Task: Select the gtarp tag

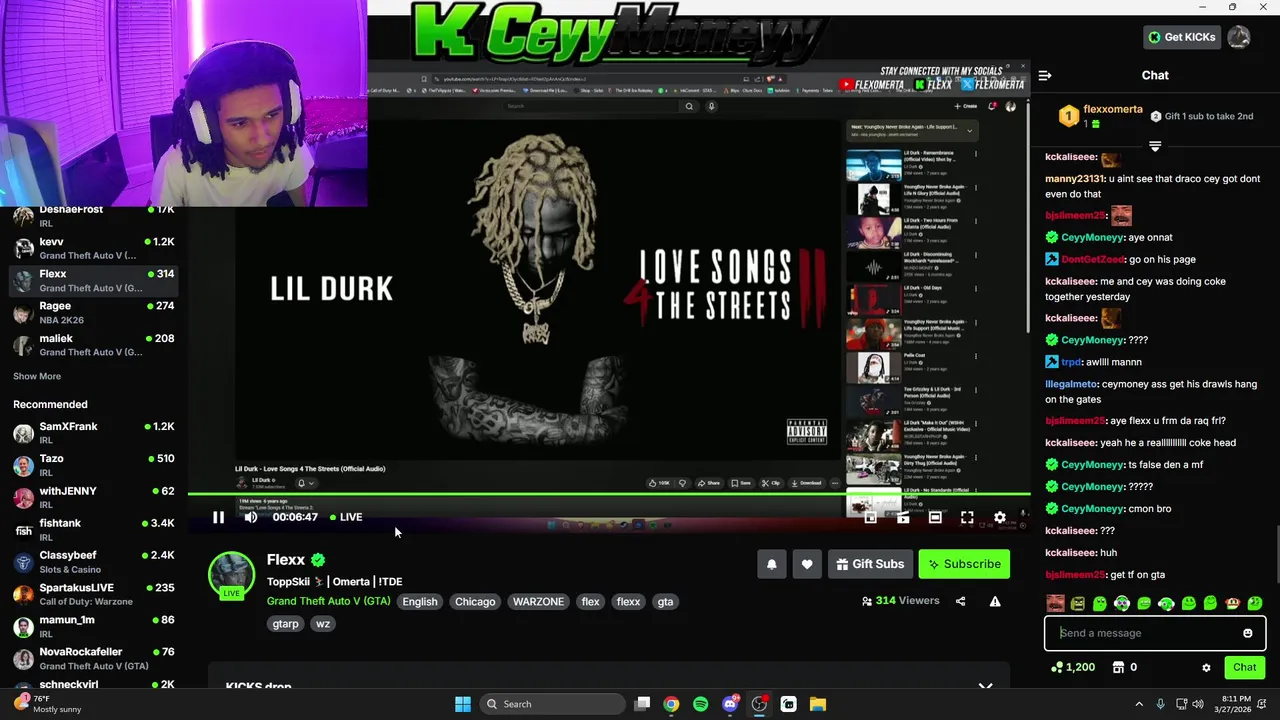Action: tap(285, 623)
